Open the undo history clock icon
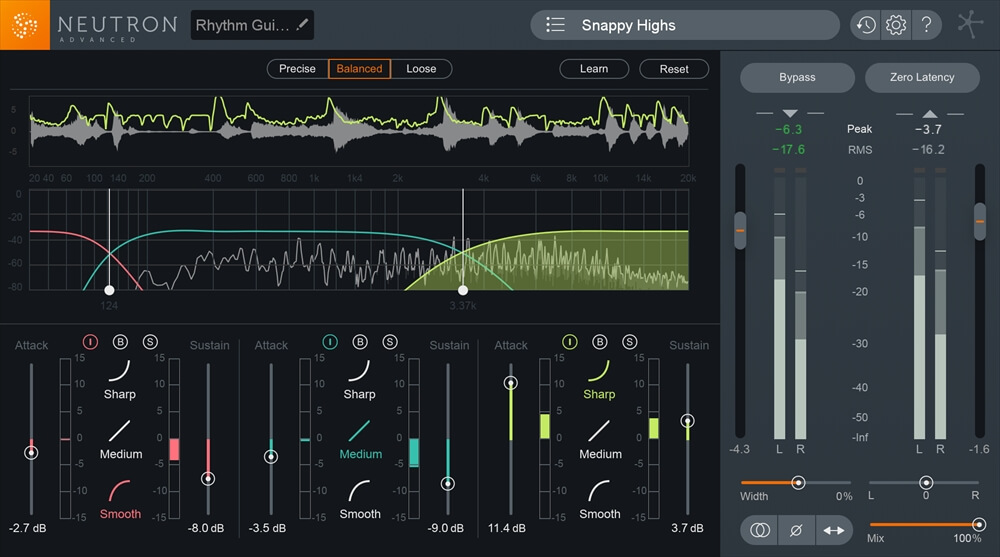Image resolution: width=1000 pixels, height=557 pixels. click(x=865, y=25)
